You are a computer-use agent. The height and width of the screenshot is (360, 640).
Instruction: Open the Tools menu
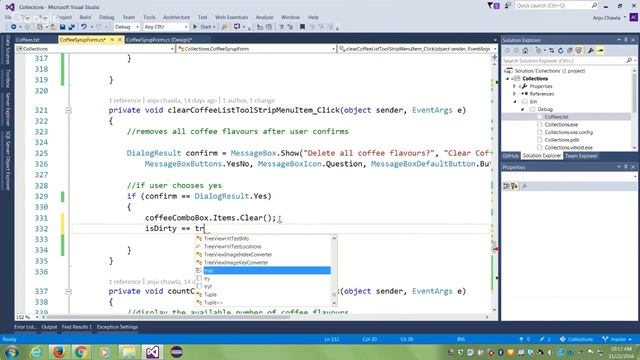tap(149, 17)
